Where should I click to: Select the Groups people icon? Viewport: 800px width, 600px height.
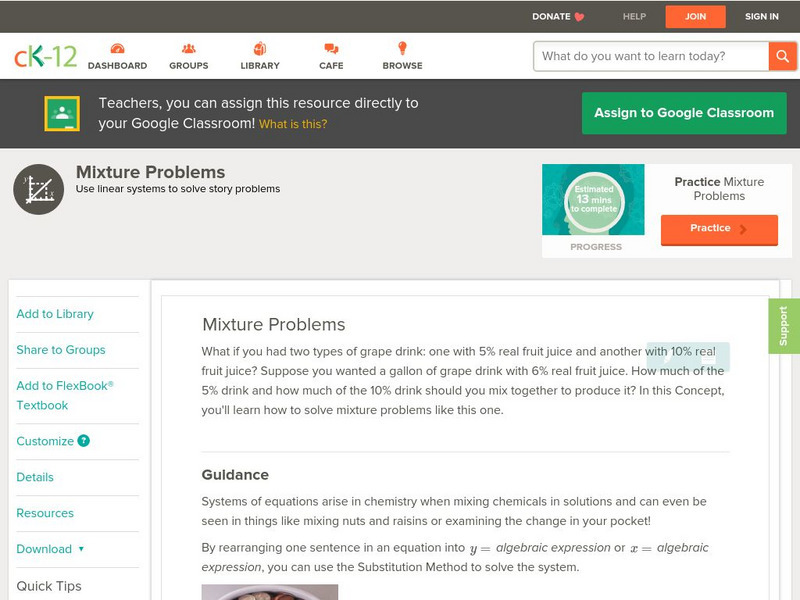pyautogui.click(x=188, y=46)
